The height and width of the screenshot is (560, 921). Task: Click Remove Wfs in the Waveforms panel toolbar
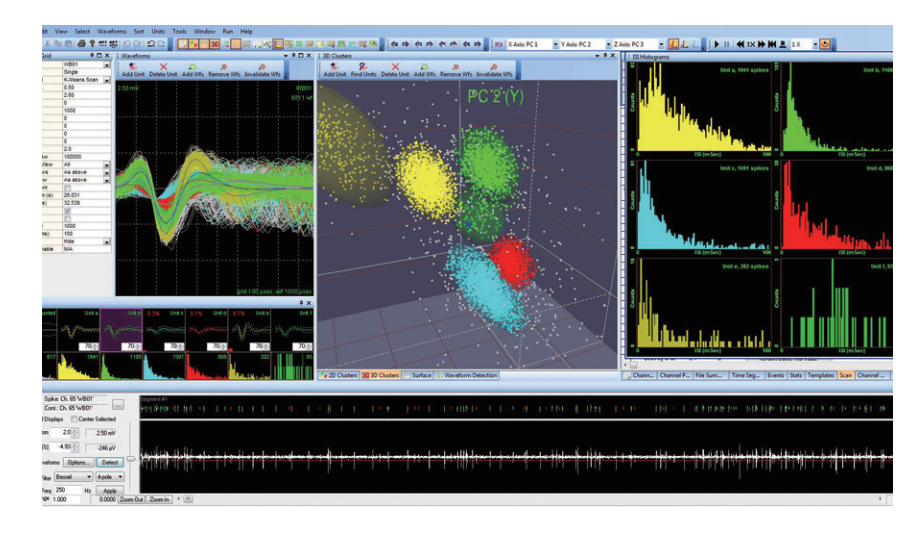pos(224,71)
